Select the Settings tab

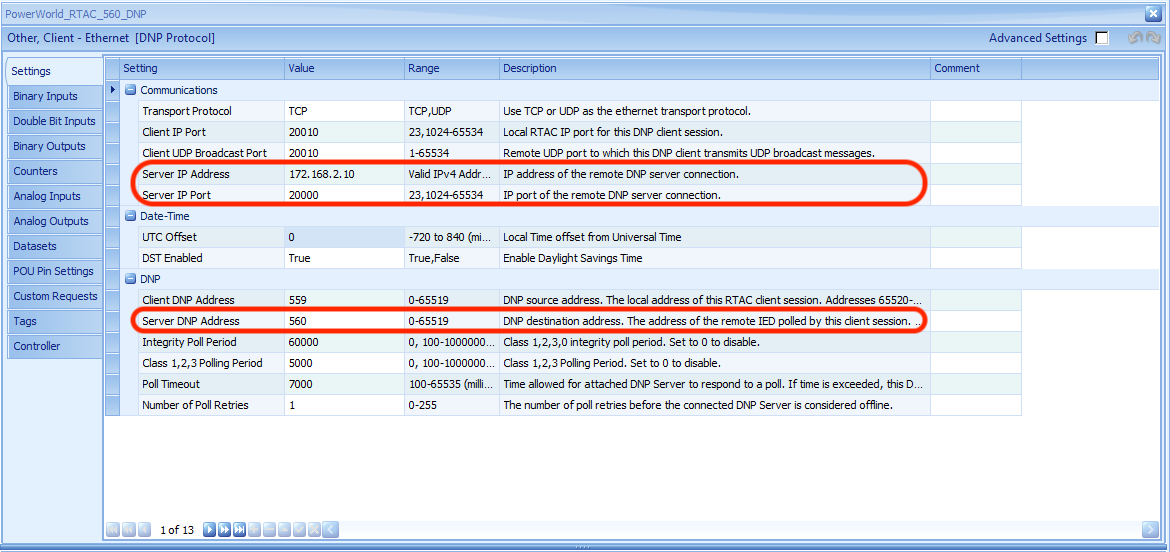[x=54, y=72]
